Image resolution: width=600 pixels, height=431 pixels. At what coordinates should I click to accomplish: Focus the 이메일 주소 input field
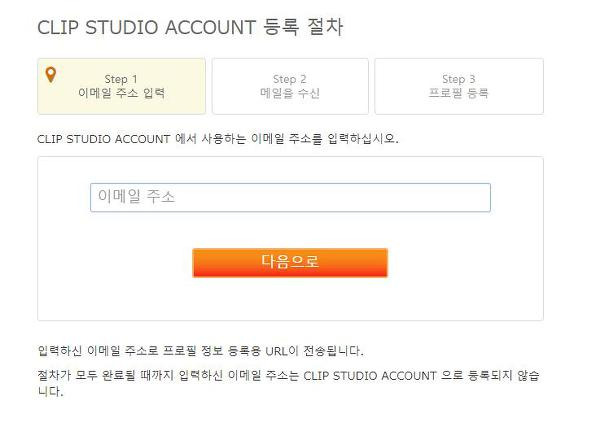point(290,198)
